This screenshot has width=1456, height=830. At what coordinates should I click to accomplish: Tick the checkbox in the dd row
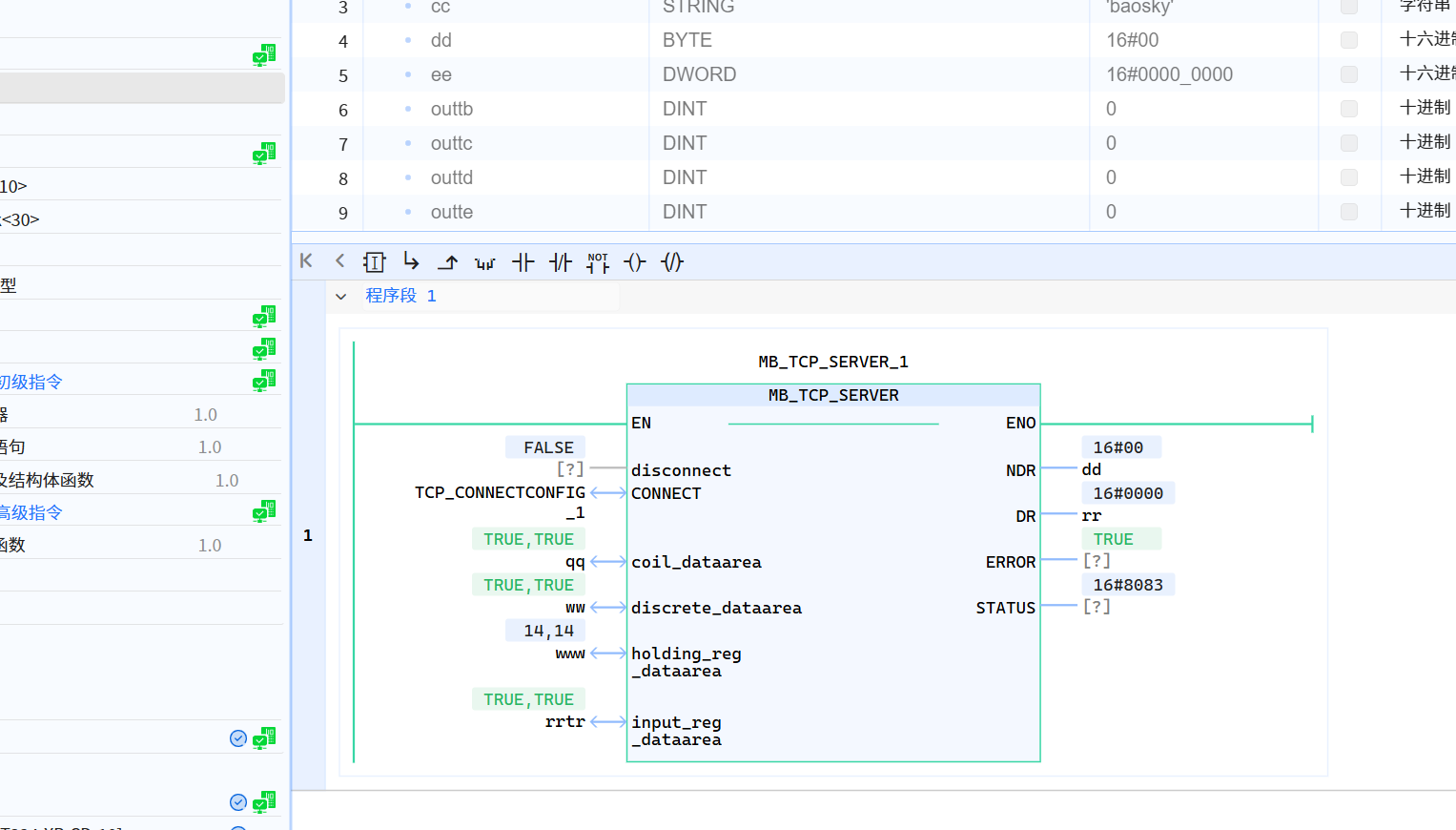pos(1348,40)
